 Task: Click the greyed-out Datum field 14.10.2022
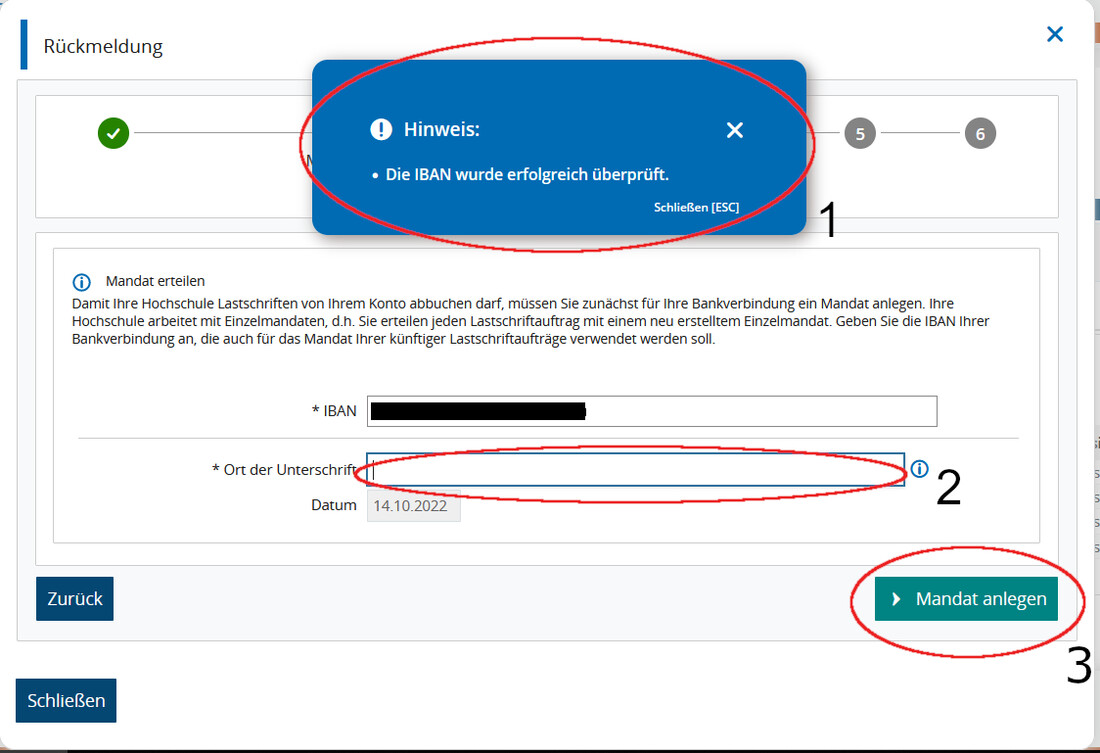coord(413,505)
